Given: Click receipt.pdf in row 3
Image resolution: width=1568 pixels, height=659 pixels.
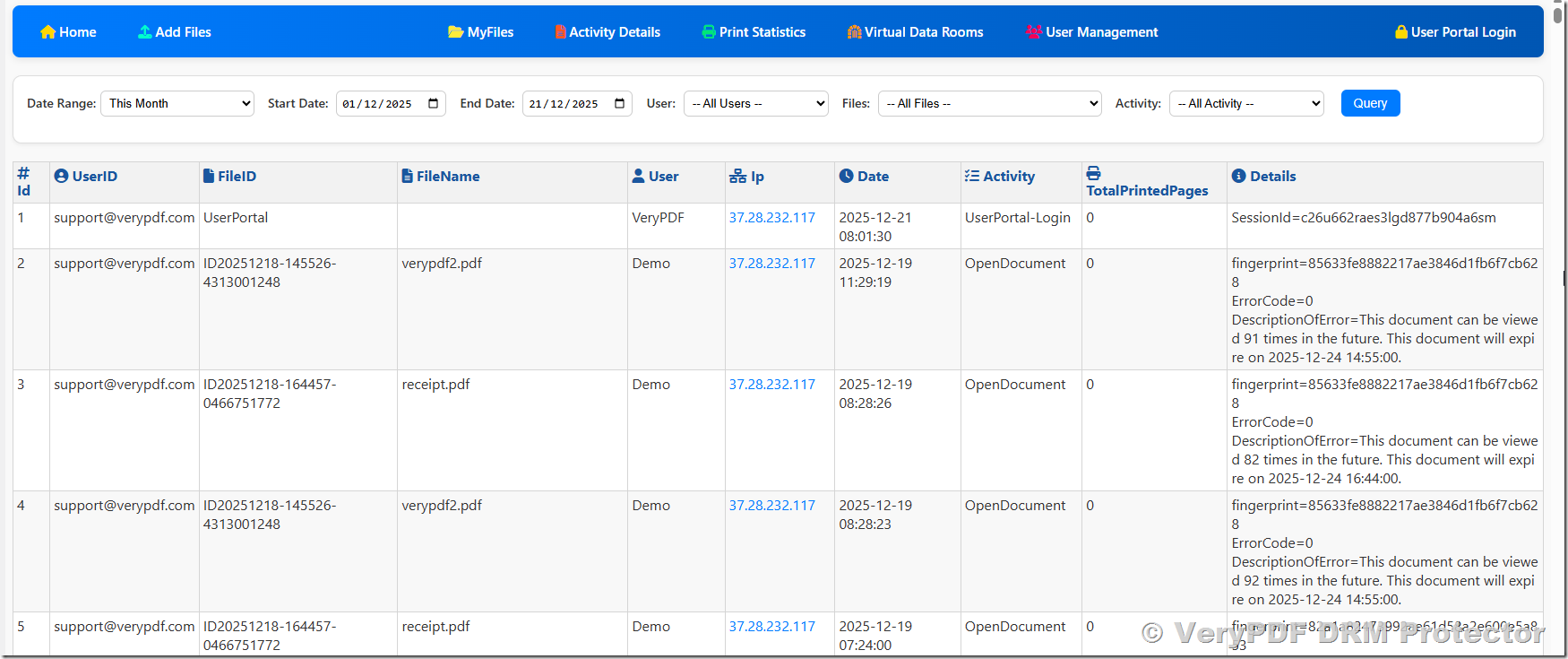Looking at the screenshot, I should (x=435, y=385).
